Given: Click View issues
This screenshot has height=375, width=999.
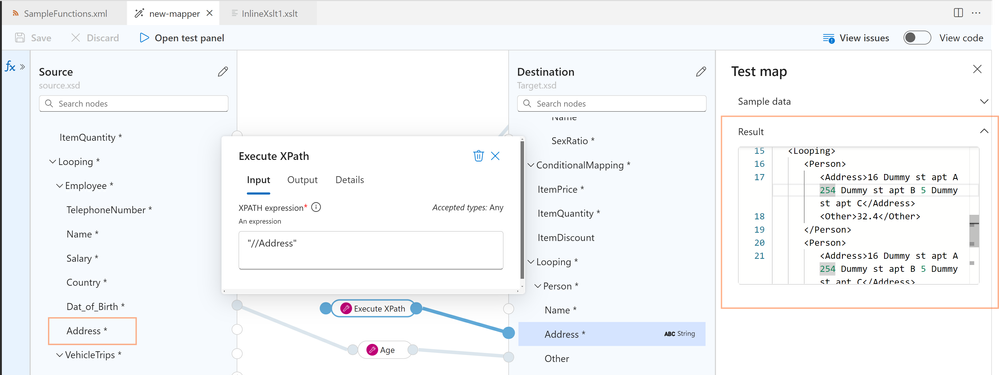Looking at the screenshot, I should pyautogui.click(x=856, y=38).
